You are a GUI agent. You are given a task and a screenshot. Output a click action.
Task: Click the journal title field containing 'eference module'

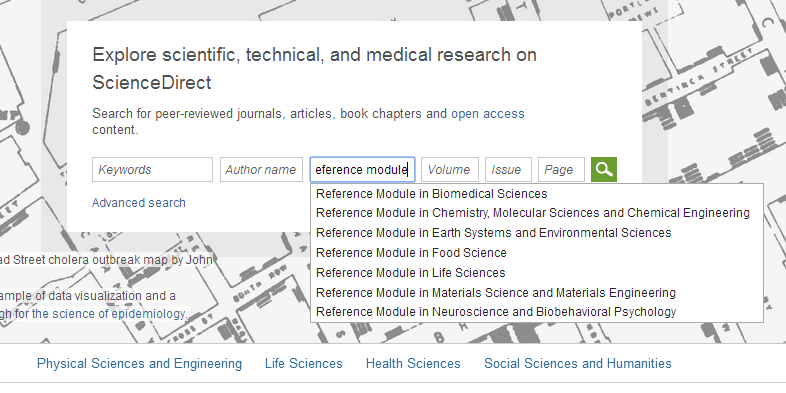362,169
